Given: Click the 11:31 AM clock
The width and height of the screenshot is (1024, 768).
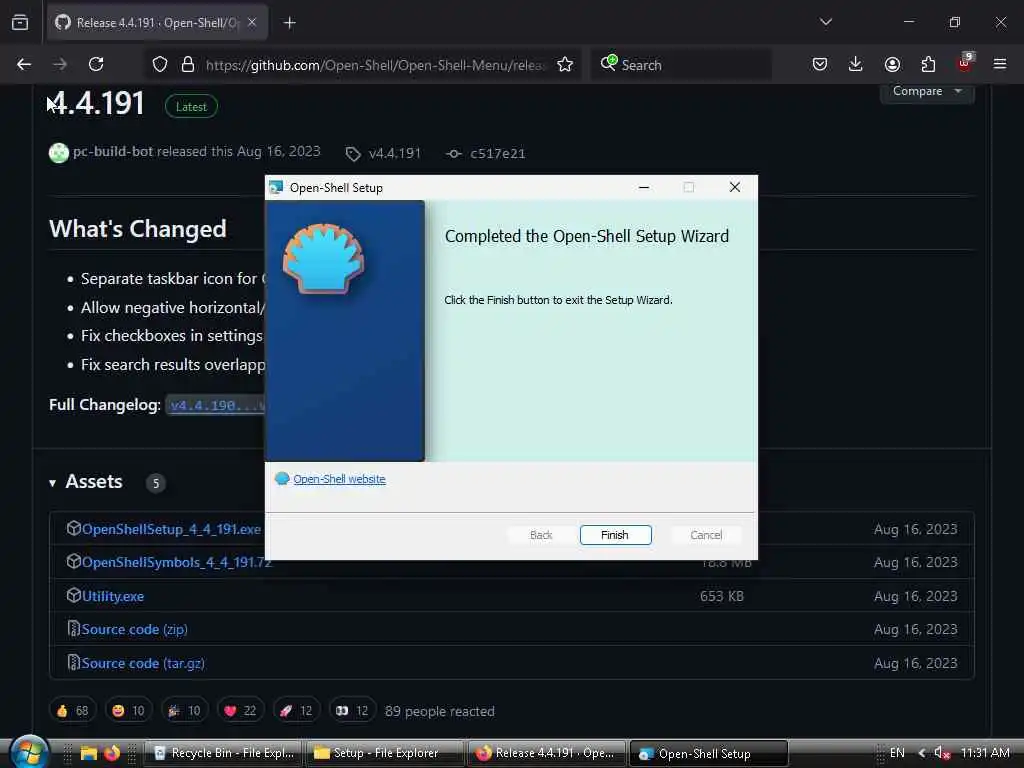Looking at the screenshot, I should (x=985, y=753).
